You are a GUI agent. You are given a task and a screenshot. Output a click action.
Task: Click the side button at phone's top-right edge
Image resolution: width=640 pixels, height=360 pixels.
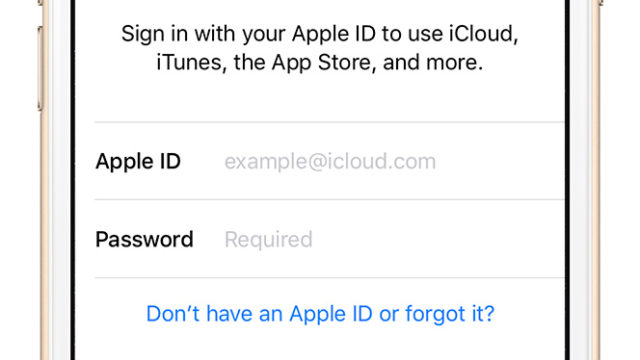[x=601, y=2]
